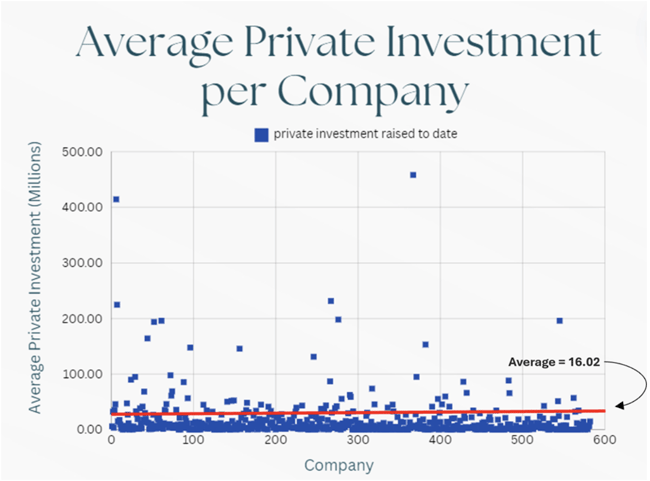Screen dimensions: 650x481
Task: Select the 100.00 y-axis tick label
Action: pos(83,374)
